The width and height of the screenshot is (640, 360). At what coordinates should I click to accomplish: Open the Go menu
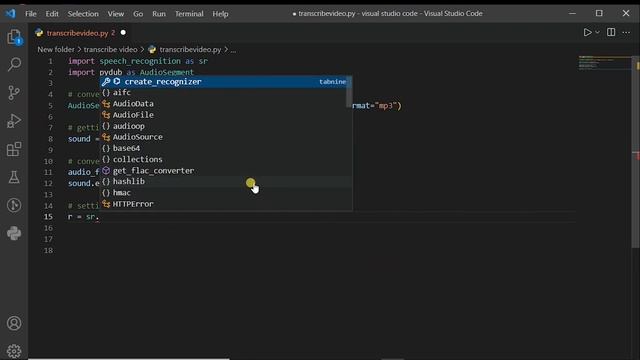138,13
